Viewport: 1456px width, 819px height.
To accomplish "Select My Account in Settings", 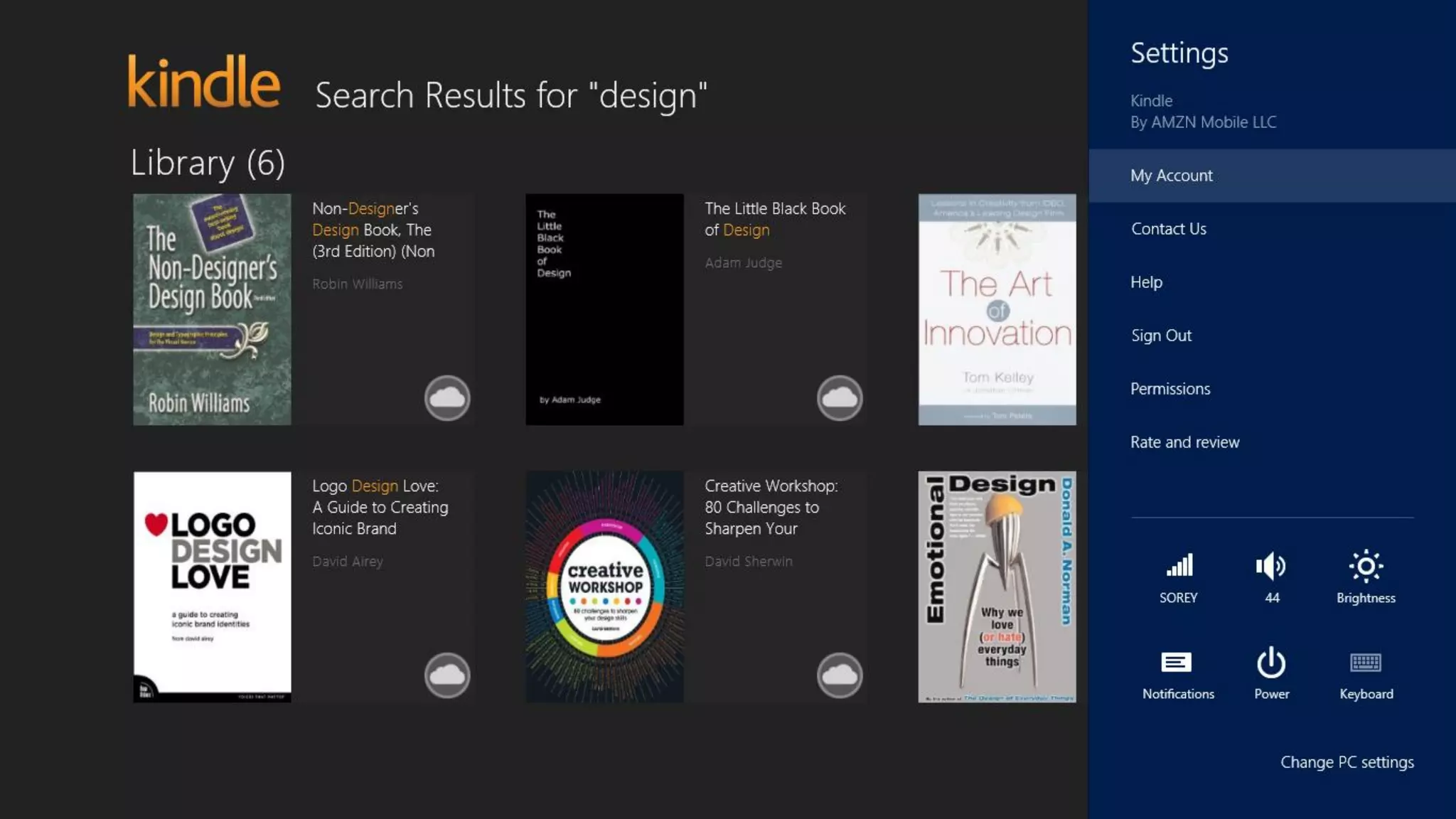I will click(1171, 176).
